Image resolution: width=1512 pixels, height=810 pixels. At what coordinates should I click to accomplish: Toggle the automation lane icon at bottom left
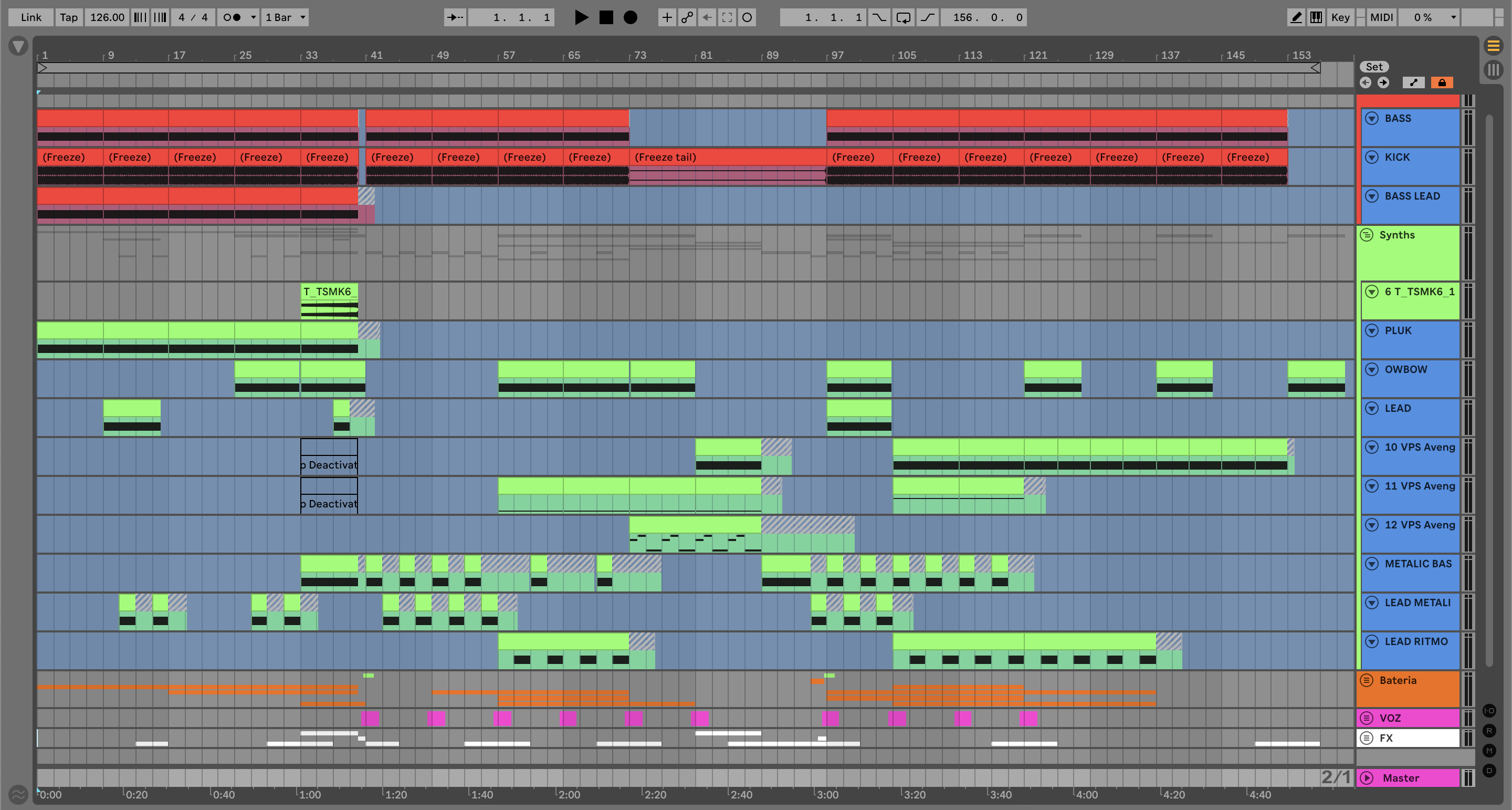pyautogui.click(x=18, y=794)
